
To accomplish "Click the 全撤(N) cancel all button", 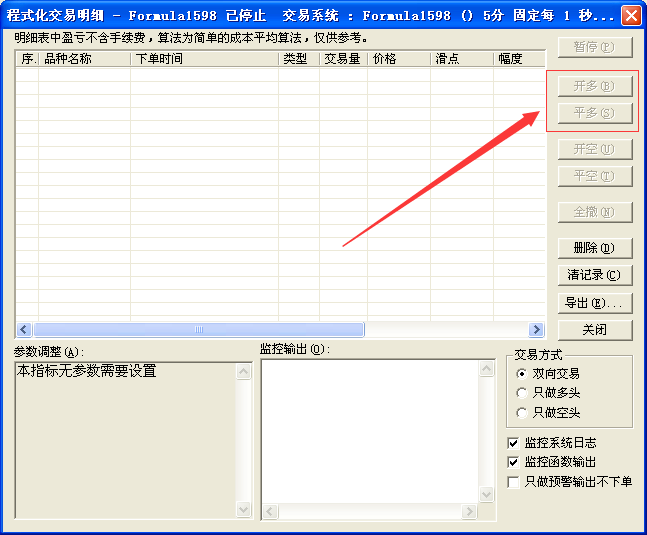I will click(x=595, y=212).
